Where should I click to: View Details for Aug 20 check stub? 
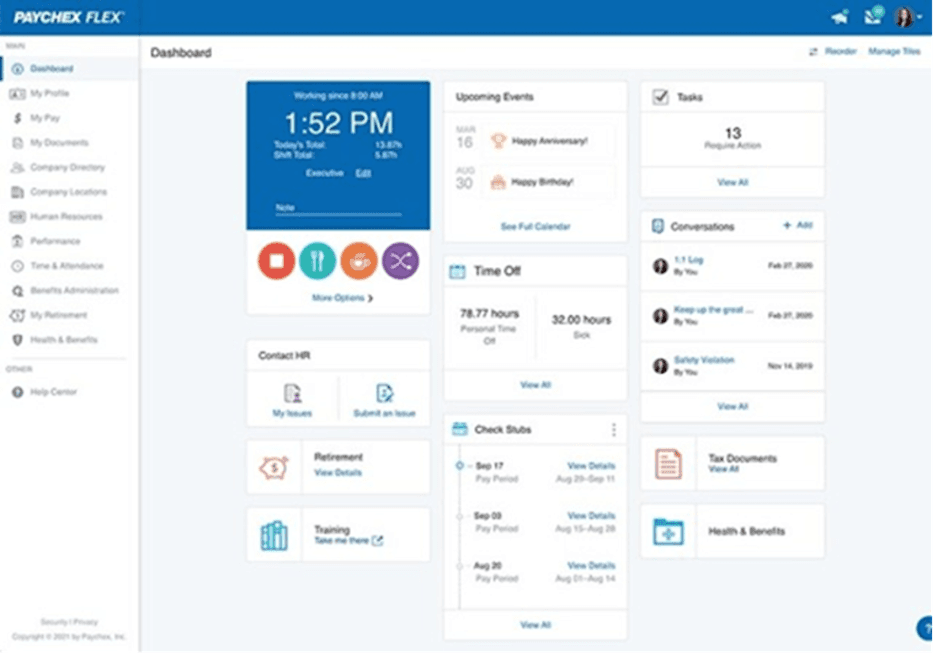pyautogui.click(x=591, y=565)
